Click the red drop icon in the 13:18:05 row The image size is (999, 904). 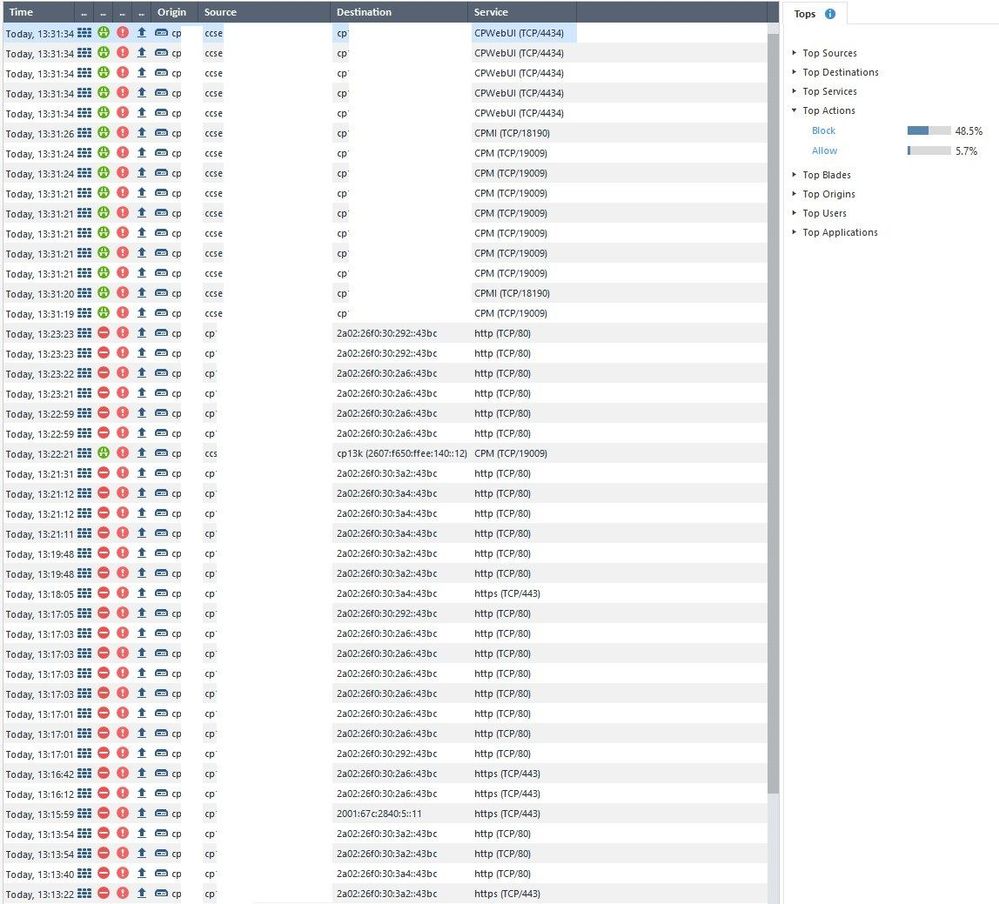pyautogui.click(x=103, y=593)
